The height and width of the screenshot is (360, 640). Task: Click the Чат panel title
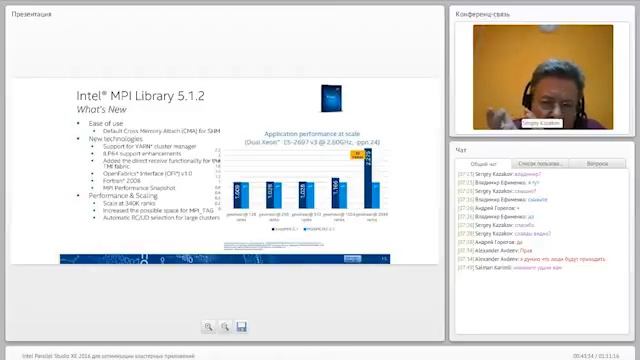coord(460,150)
